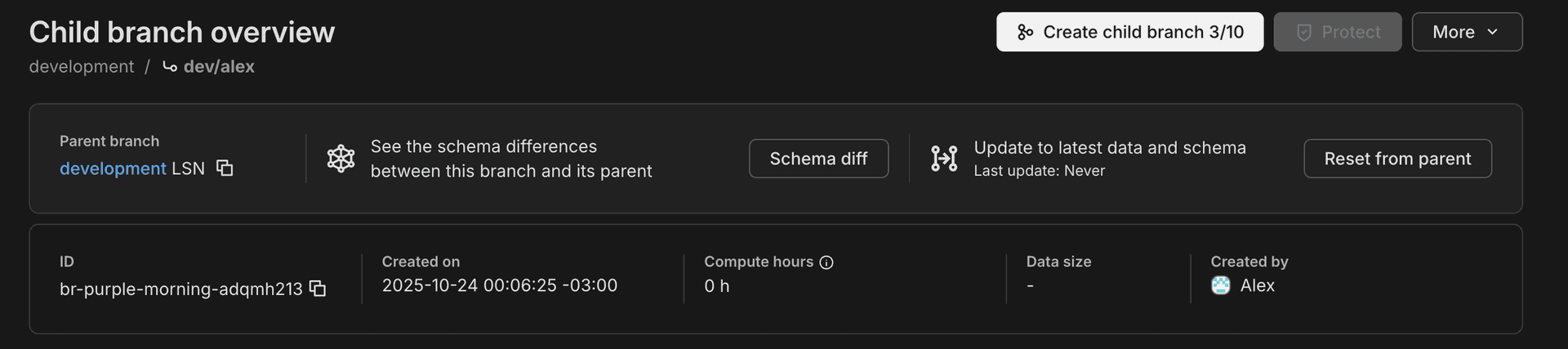The height and width of the screenshot is (349, 1568).
Task: Click Reset from parent button
Action: pyautogui.click(x=1397, y=159)
